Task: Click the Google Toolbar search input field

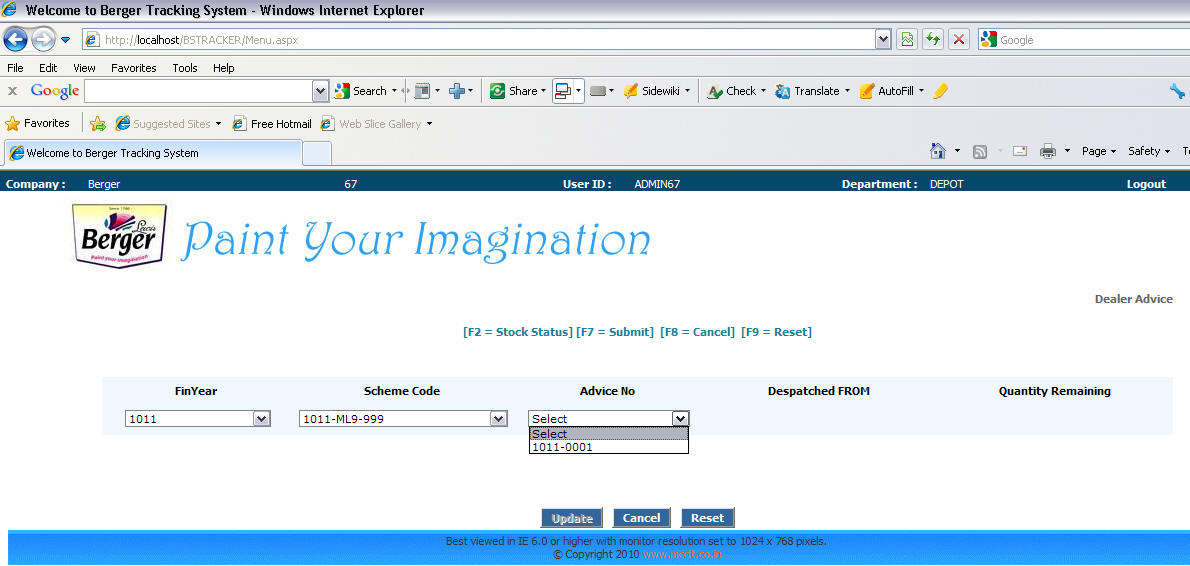Action: (x=198, y=91)
